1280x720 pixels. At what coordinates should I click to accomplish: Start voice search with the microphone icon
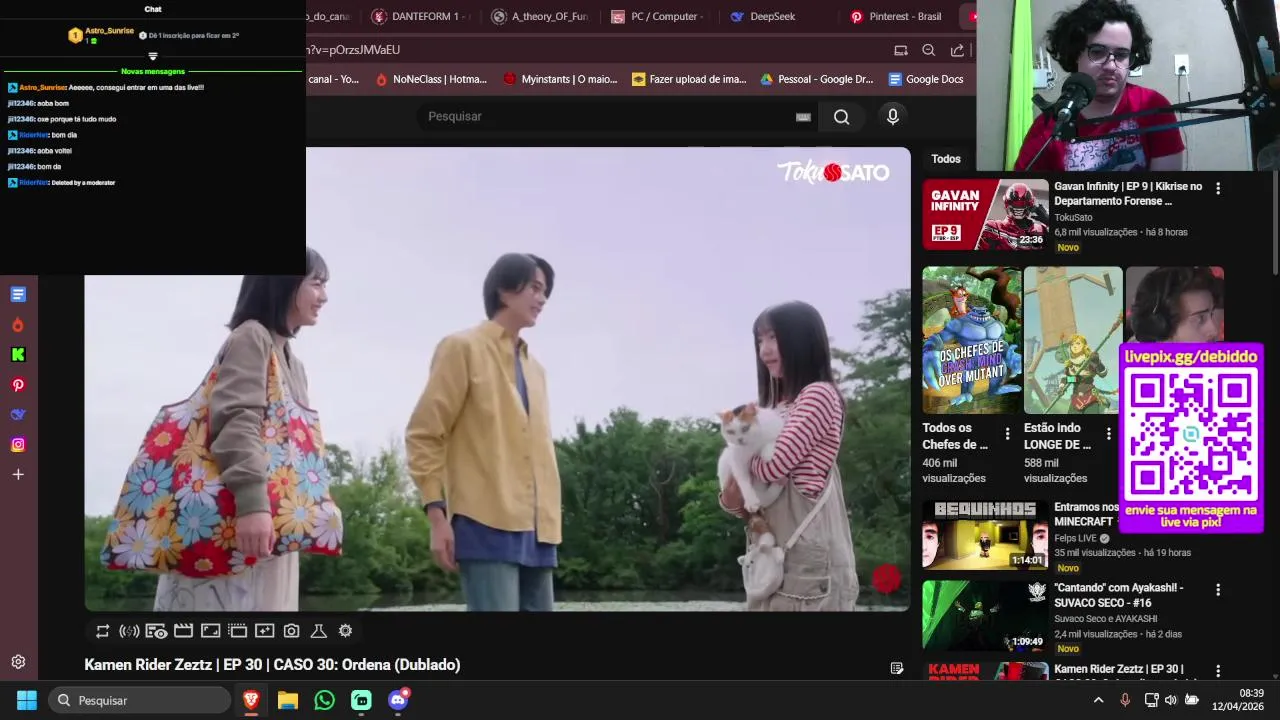tap(893, 117)
